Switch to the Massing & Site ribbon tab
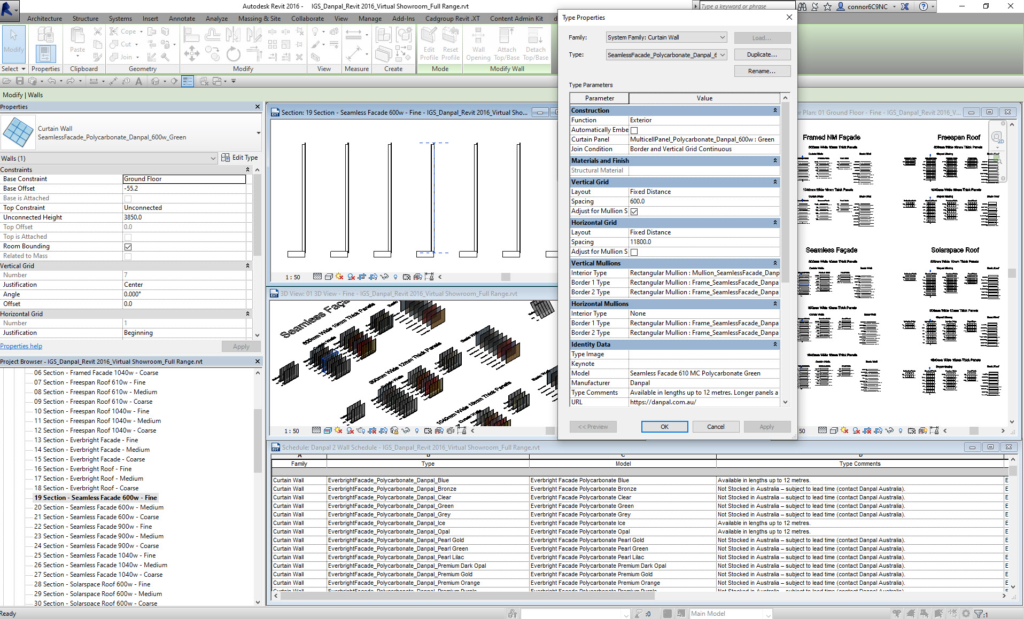 point(259,19)
